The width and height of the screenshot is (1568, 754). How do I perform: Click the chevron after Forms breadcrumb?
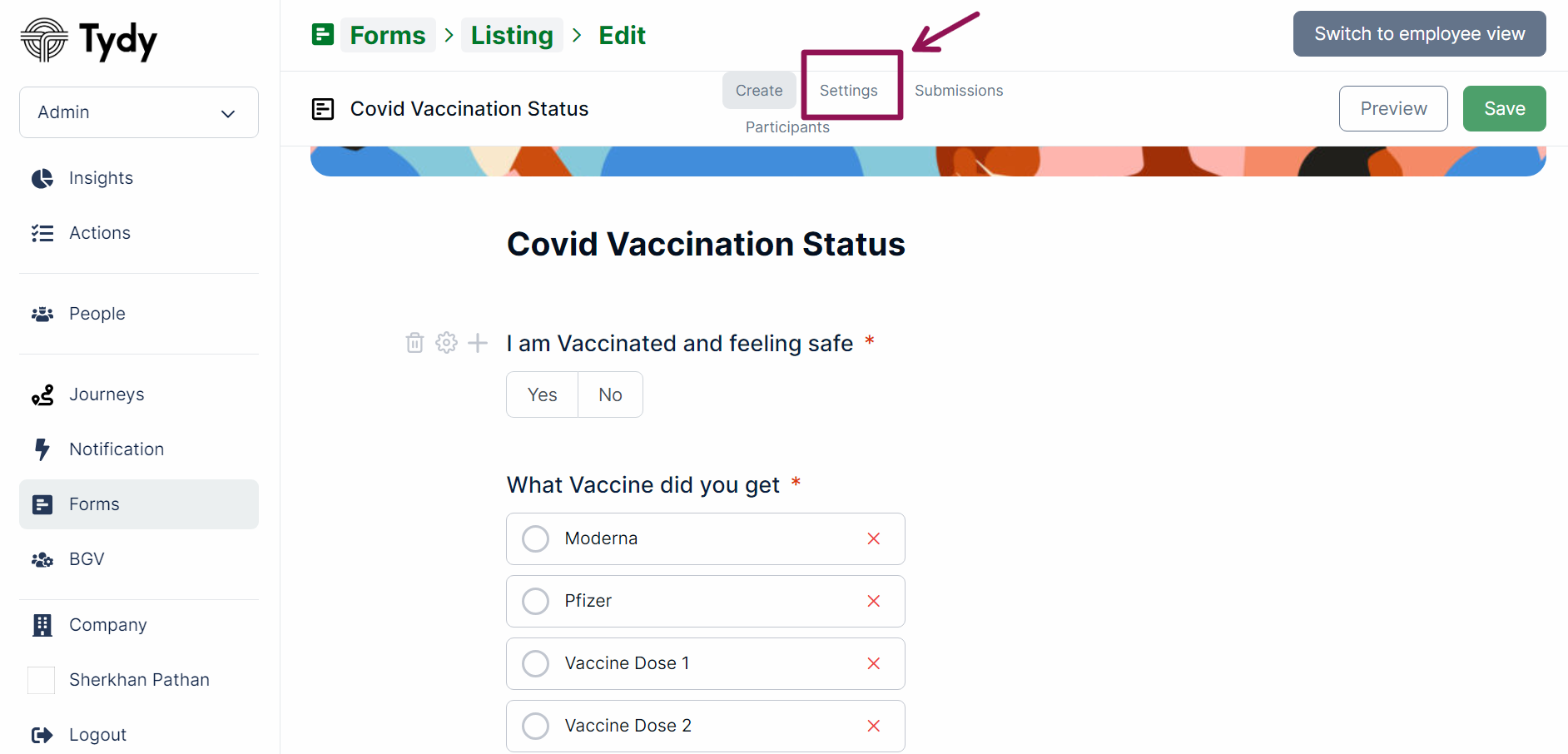click(449, 35)
